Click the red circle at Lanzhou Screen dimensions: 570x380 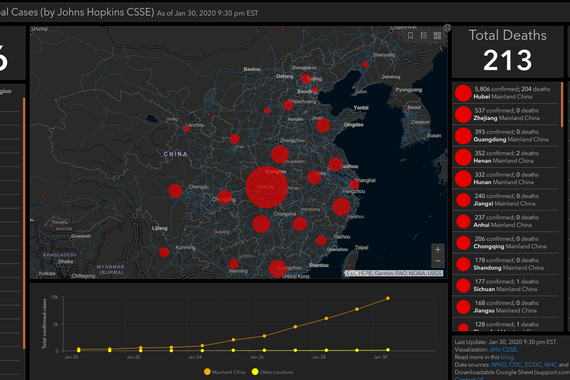(186, 129)
